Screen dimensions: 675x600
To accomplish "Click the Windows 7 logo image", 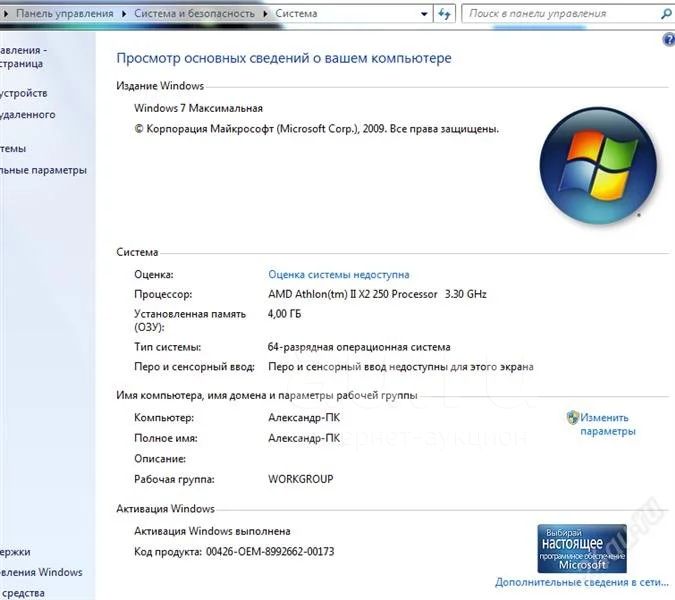I will point(598,166).
